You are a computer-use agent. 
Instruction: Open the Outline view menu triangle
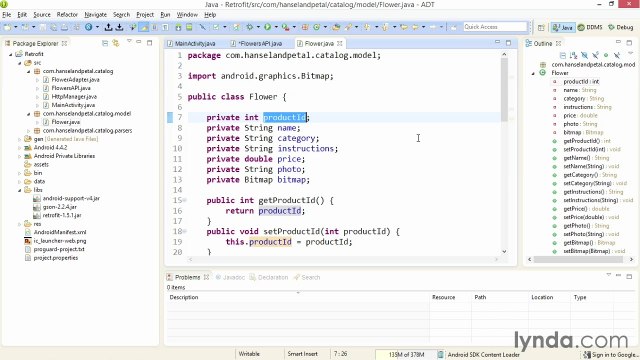click(x=631, y=53)
